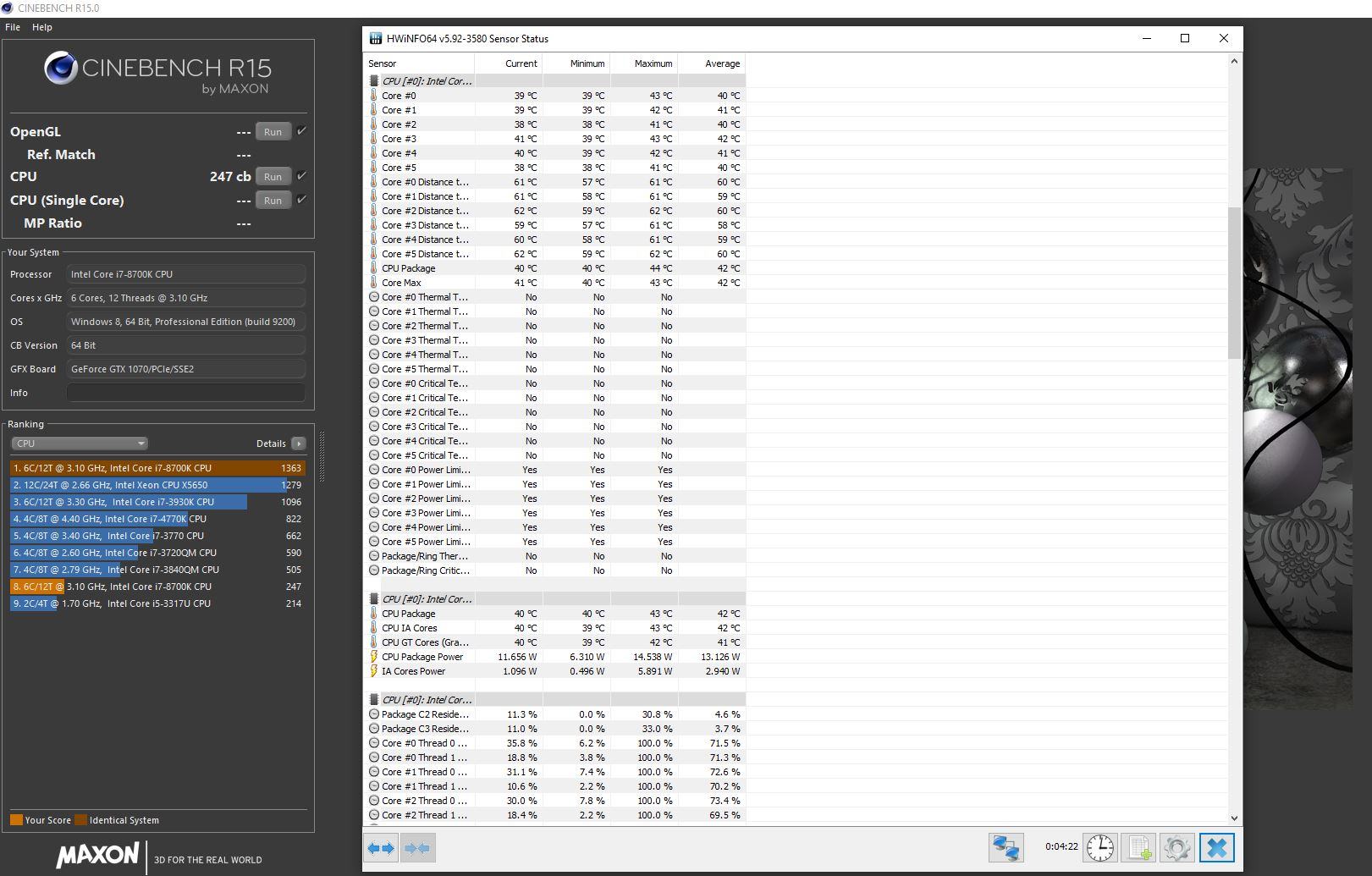
Task: Click the thermometer icon beside Core #3
Action: pos(374,139)
